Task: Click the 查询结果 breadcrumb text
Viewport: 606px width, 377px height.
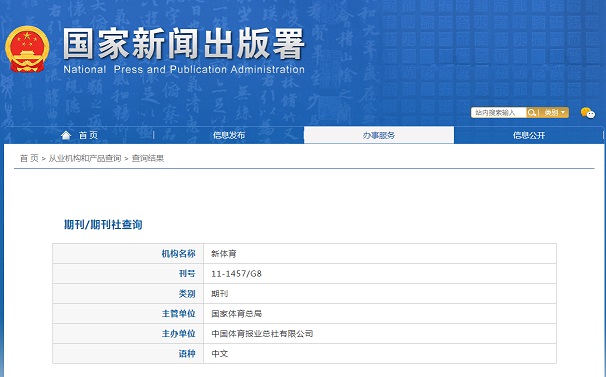Action: pos(148,158)
